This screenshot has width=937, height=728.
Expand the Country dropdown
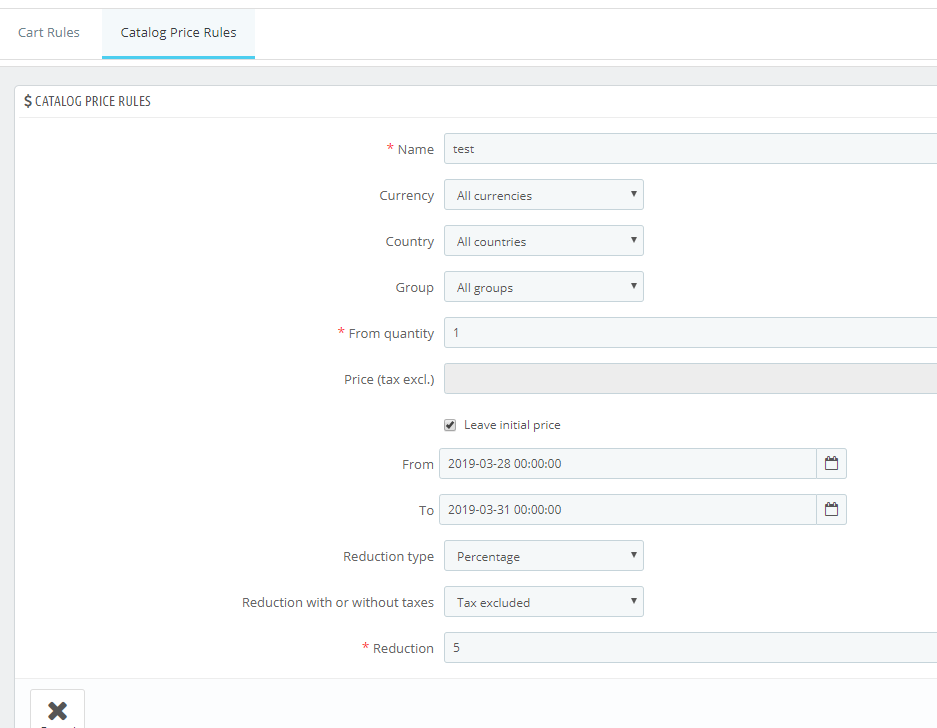pos(543,241)
